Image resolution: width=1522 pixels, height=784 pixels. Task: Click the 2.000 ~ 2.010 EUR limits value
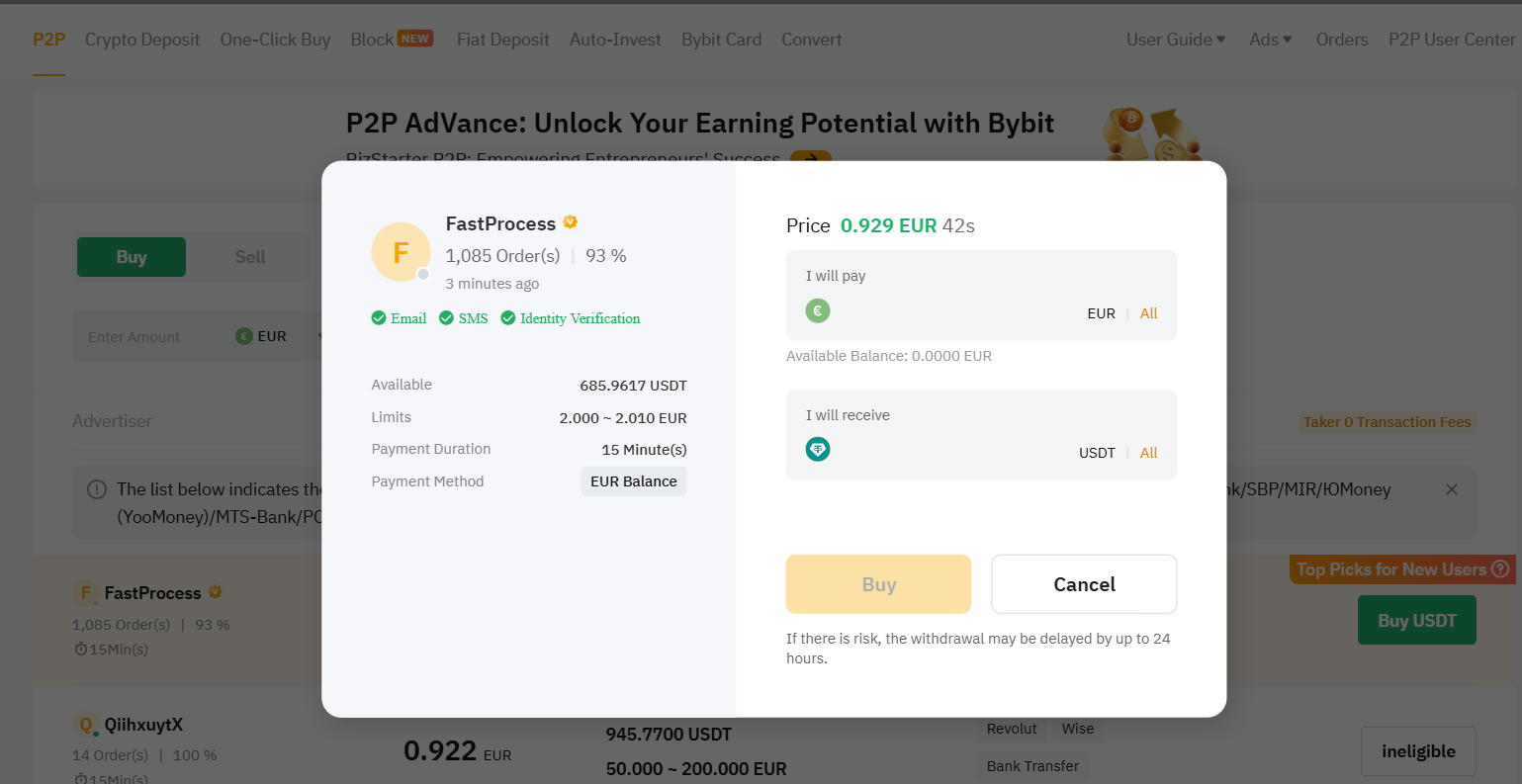[623, 418]
